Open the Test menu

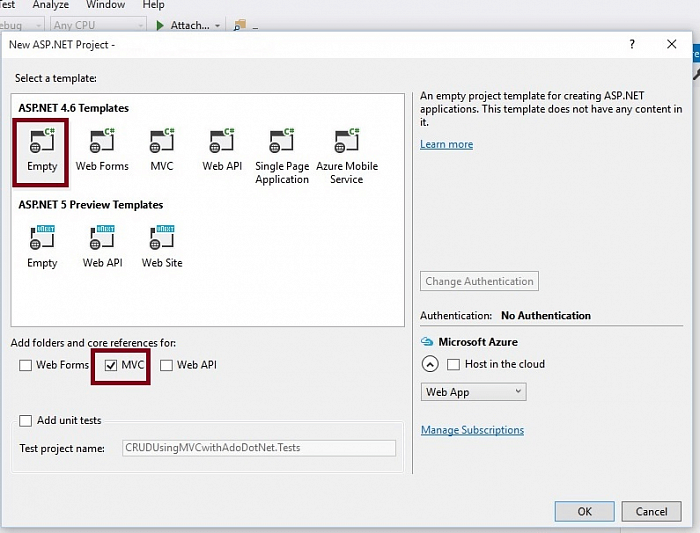(x=8, y=5)
